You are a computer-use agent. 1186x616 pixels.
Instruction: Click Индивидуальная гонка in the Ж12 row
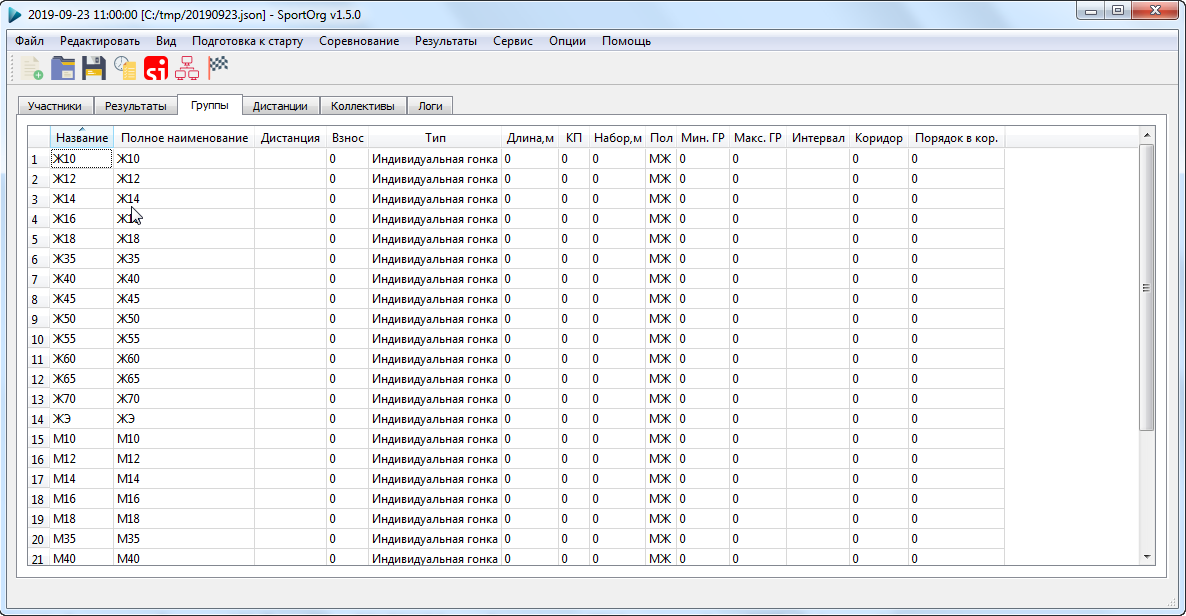pos(435,179)
